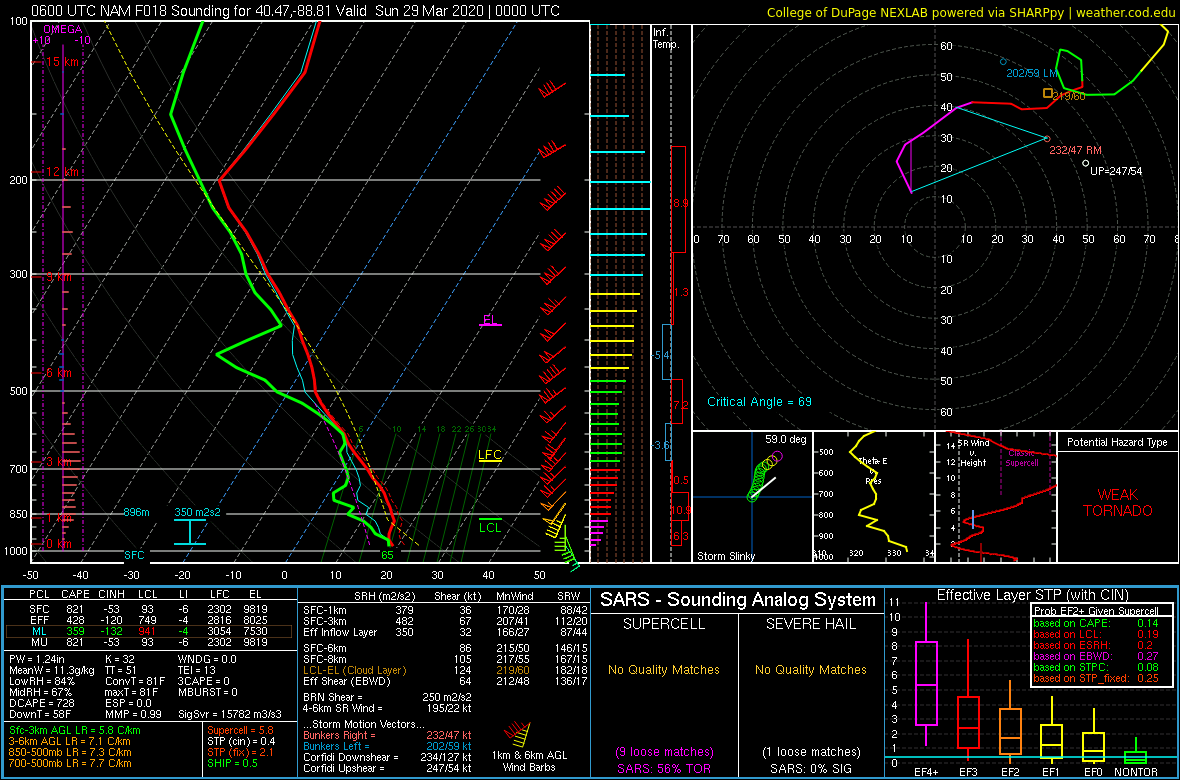Click the 'SARS: 56% TOR' text
This screenshot has height=780, width=1180.
pyautogui.click(x=665, y=768)
